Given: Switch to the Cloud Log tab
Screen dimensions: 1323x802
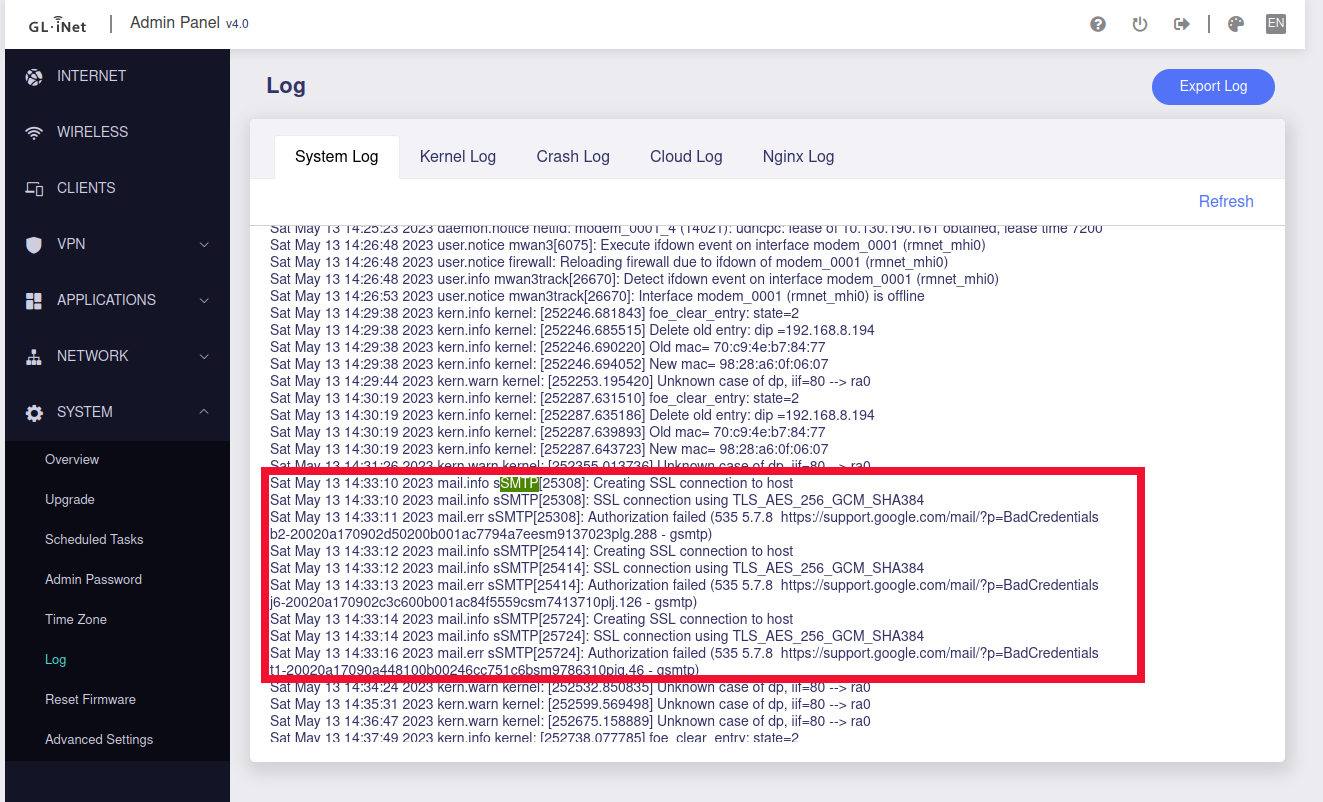Looking at the screenshot, I should pos(686,157).
